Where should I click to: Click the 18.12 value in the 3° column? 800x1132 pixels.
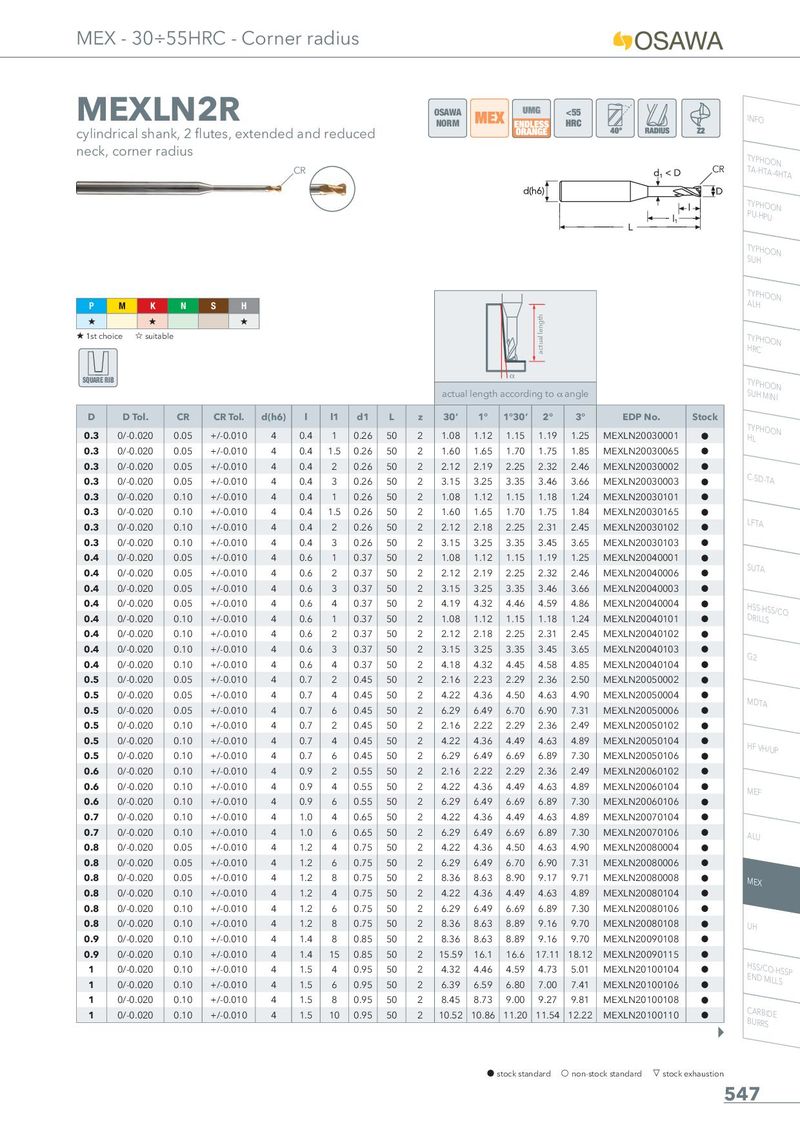point(580,954)
